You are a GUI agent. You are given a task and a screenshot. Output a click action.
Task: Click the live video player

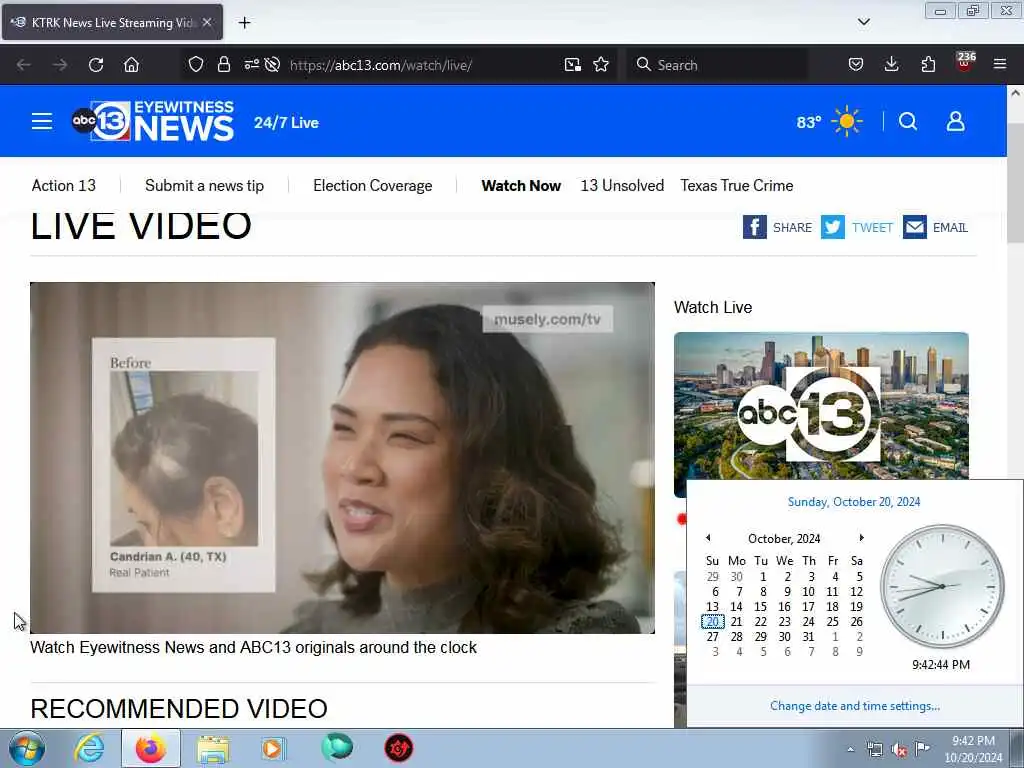342,458
